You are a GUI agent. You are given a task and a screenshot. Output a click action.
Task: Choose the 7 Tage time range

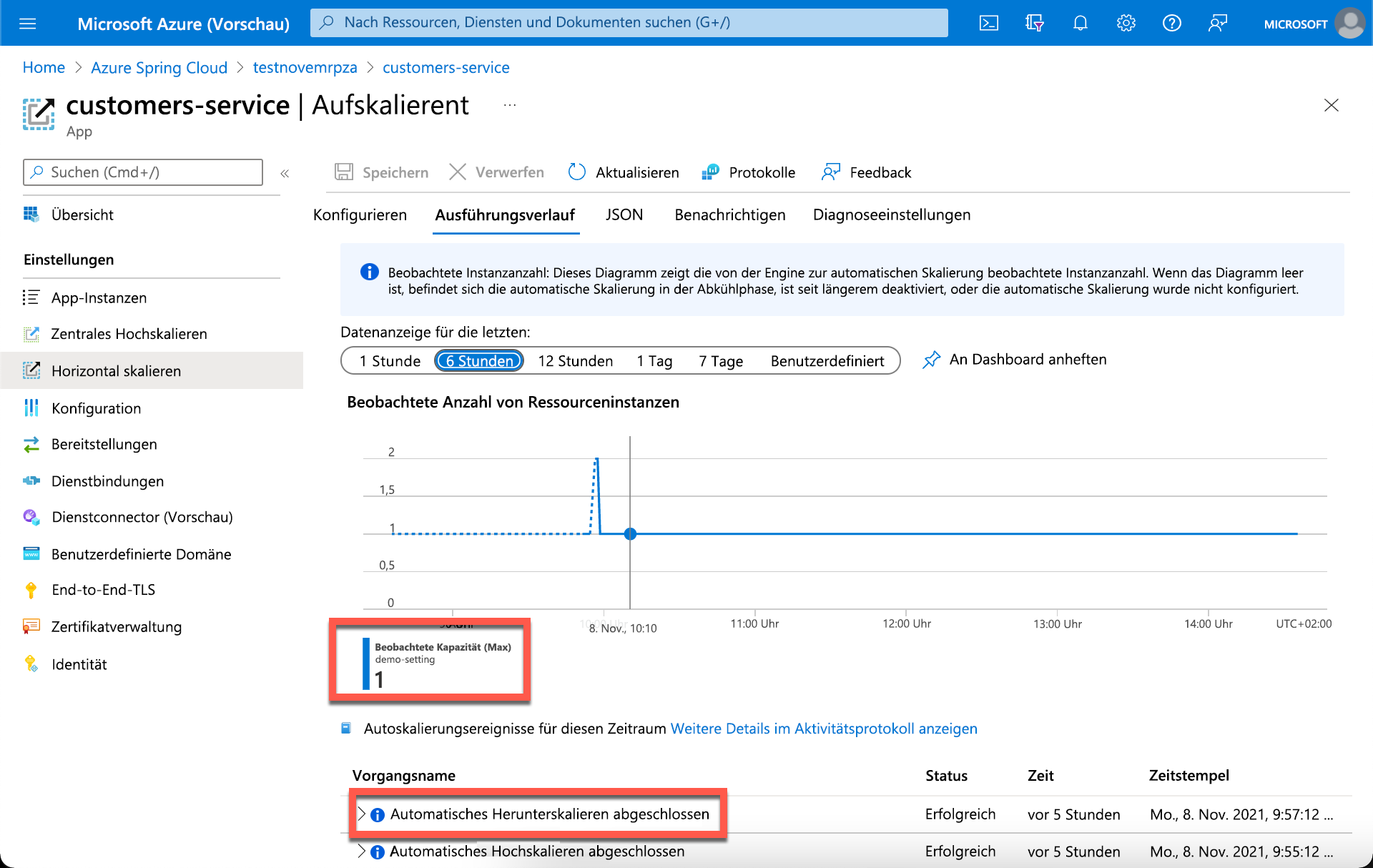coord(720,361)
